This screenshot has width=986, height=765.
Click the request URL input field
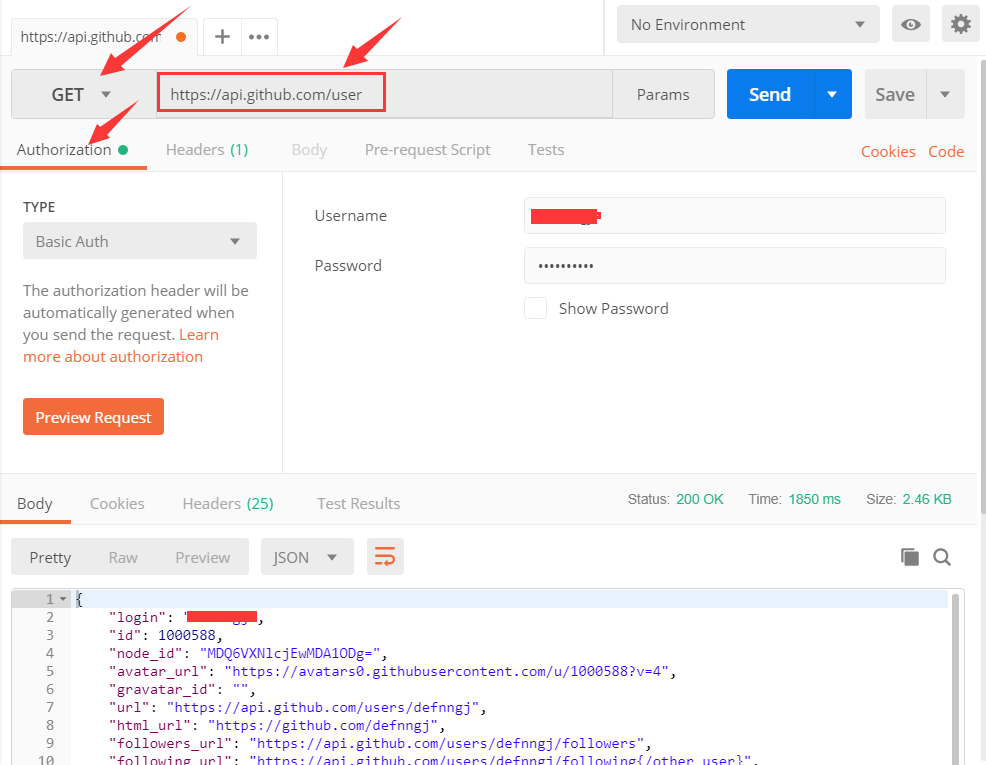384,94
